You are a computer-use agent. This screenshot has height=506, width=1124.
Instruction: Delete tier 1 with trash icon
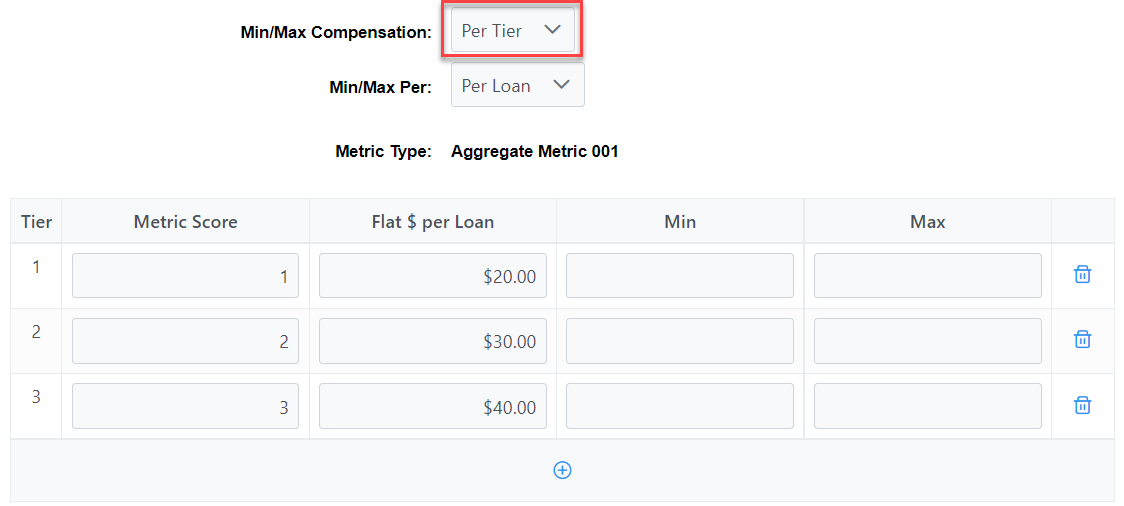[x=1082, y=275]
